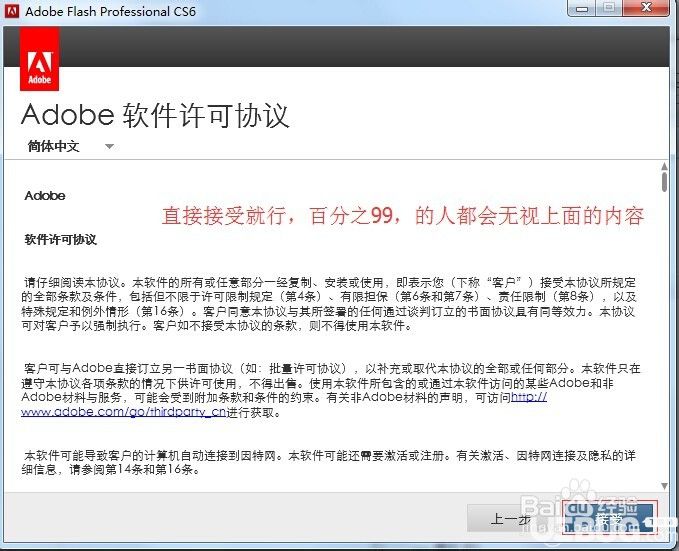Image resolution: width=679 pixels, height=551 pixels.
Task: Open the 简体中文 language dropdown
Action: tap(71, 146)
